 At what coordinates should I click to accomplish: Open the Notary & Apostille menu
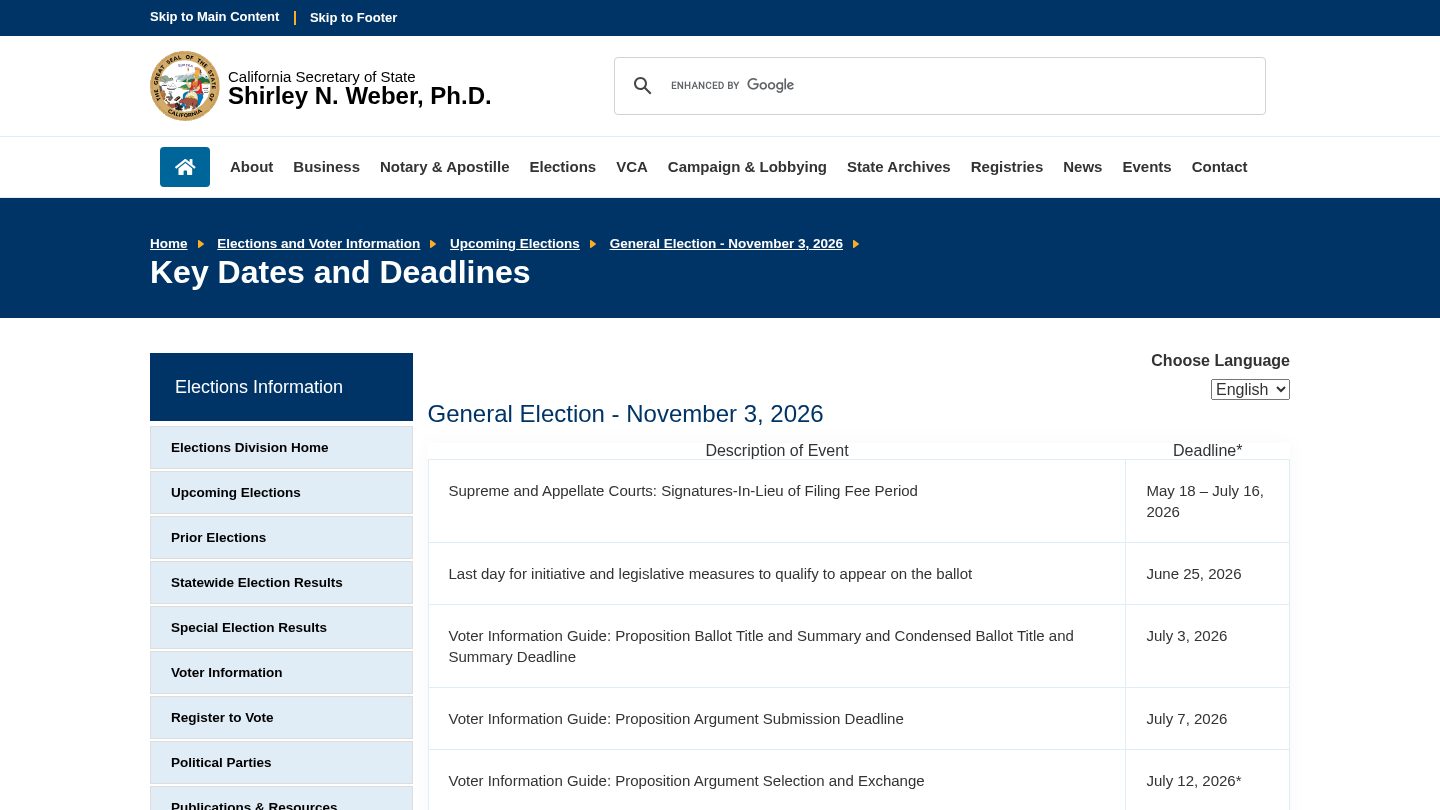click(444, 167)
